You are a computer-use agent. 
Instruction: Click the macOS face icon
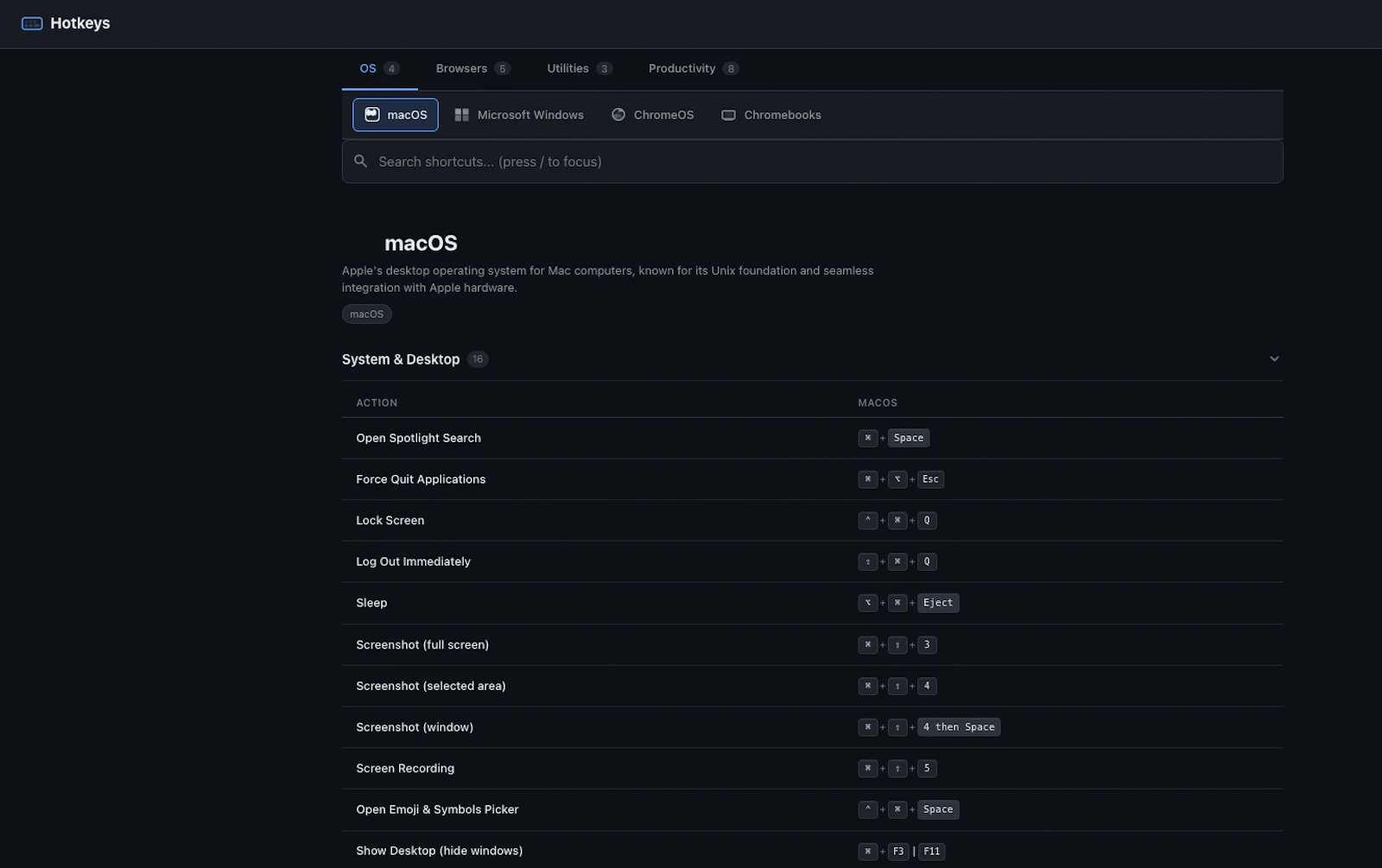[x=372, y=115]
